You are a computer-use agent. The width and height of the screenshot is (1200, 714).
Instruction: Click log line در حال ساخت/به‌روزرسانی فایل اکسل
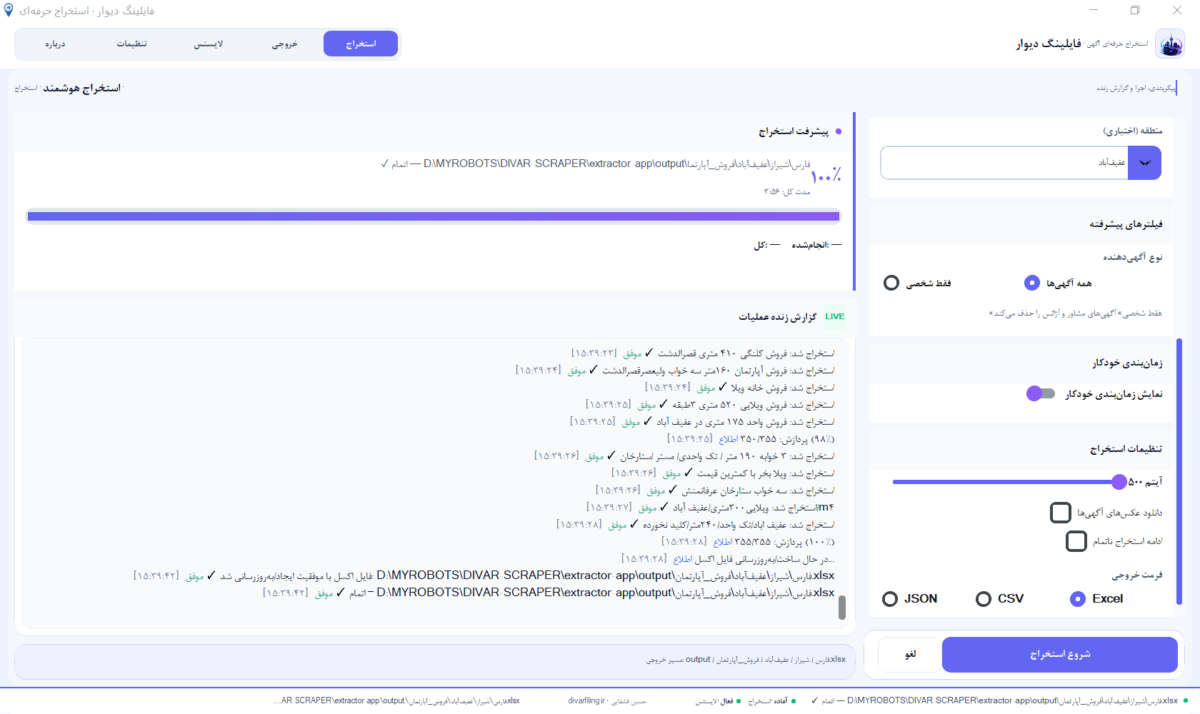click(x=727, y=558)
